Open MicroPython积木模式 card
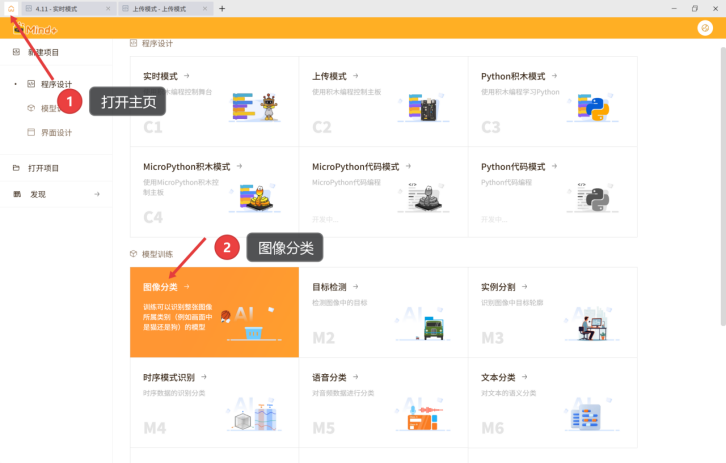Viewport: 726px width, 463px height. [213, 192]
